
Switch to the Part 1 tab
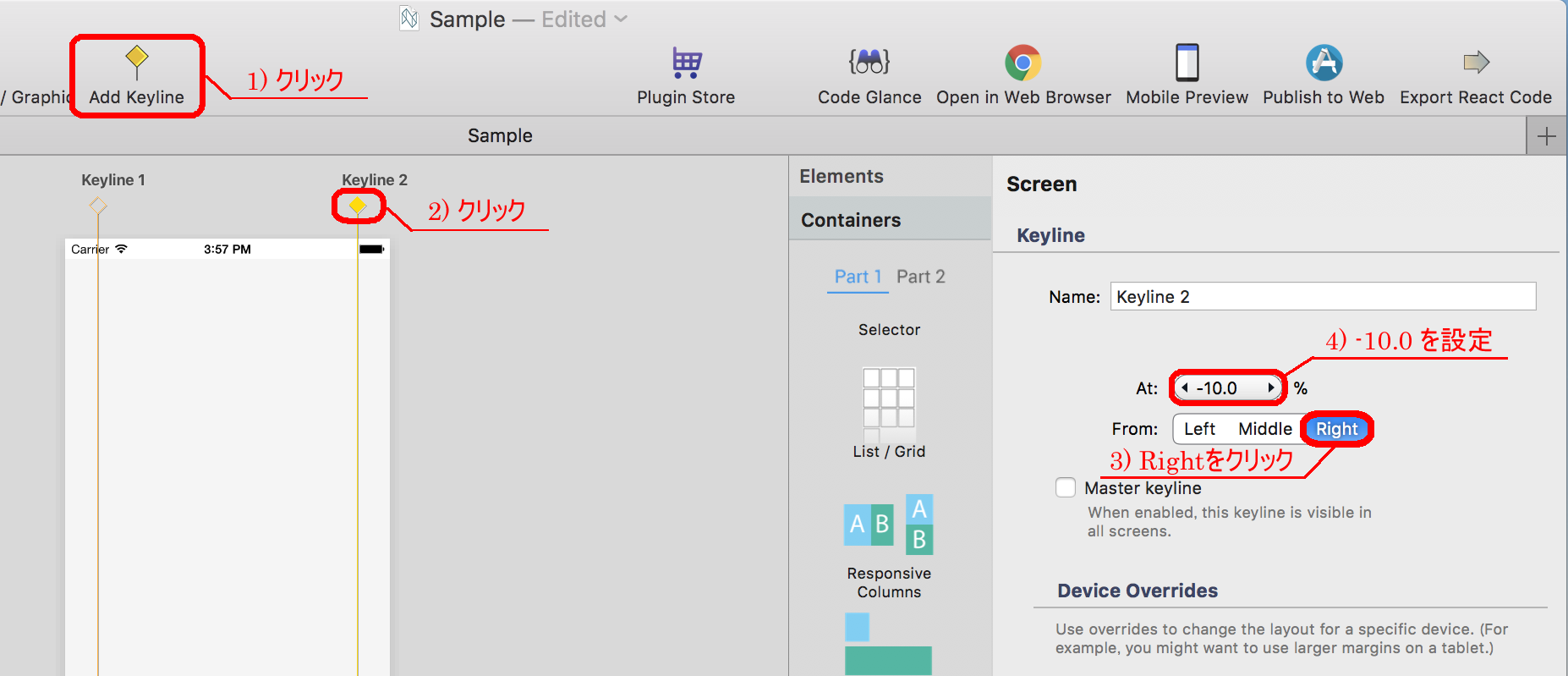[858, 277]
